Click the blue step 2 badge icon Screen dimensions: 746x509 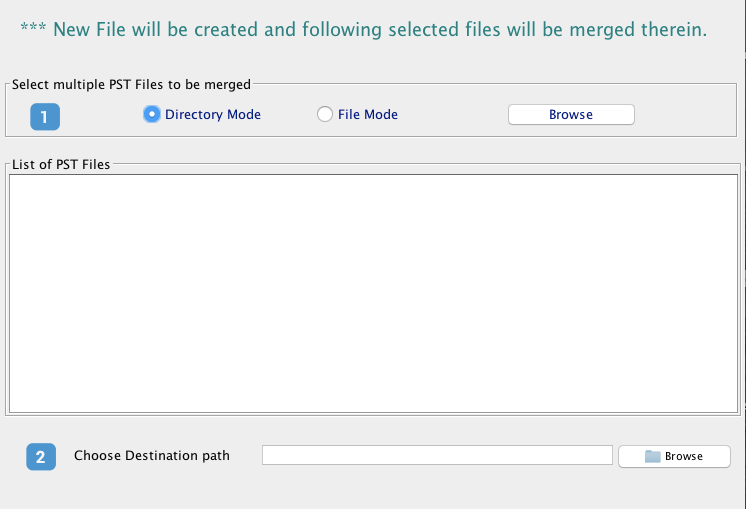click(x=41, y=457)
